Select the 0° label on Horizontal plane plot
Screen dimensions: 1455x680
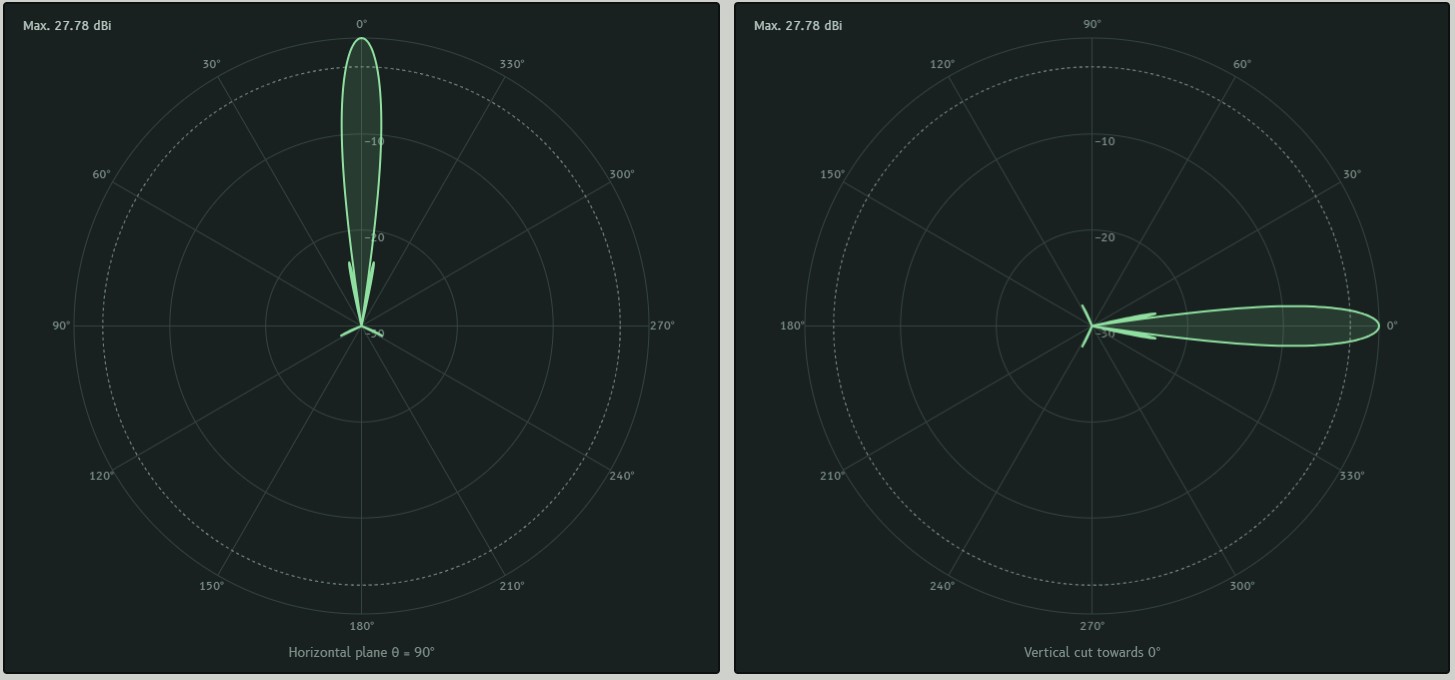(362, 24)
